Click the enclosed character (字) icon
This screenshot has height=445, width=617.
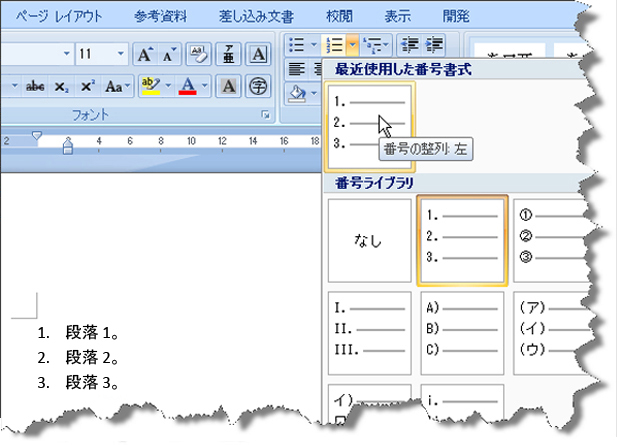(258, 86)
